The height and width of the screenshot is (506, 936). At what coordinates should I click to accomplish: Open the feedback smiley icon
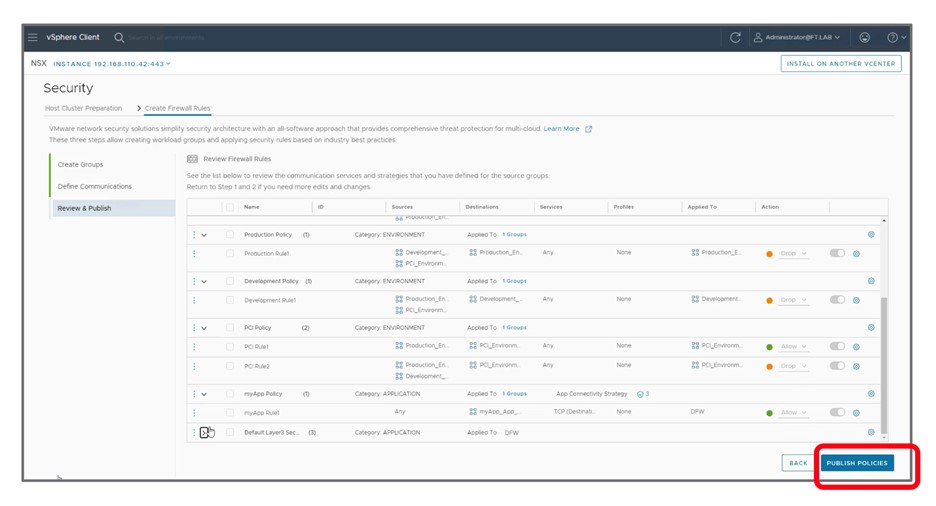pos(864,37)
